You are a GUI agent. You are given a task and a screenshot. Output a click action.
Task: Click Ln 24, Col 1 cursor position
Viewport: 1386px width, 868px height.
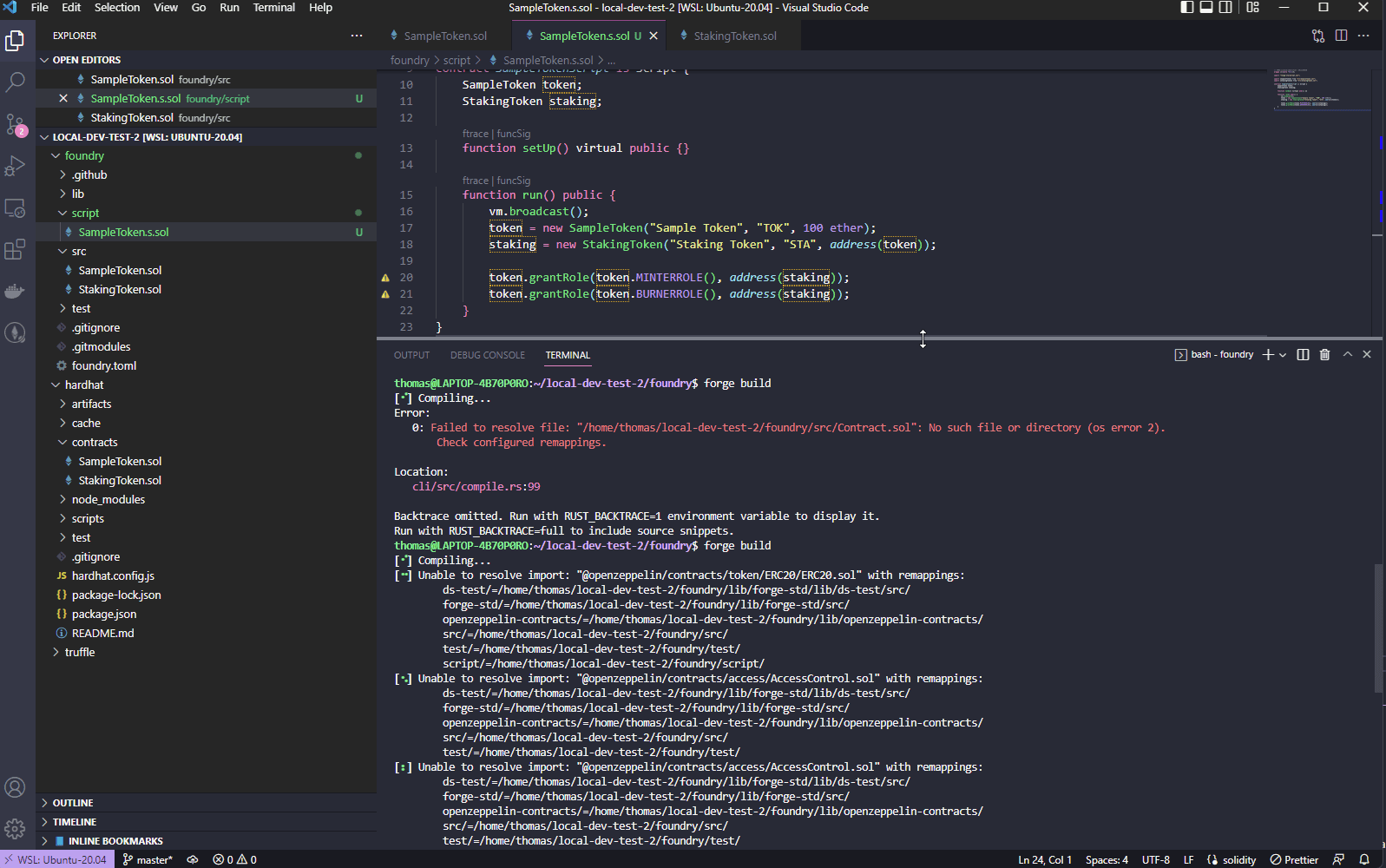tap(1045, 859)
